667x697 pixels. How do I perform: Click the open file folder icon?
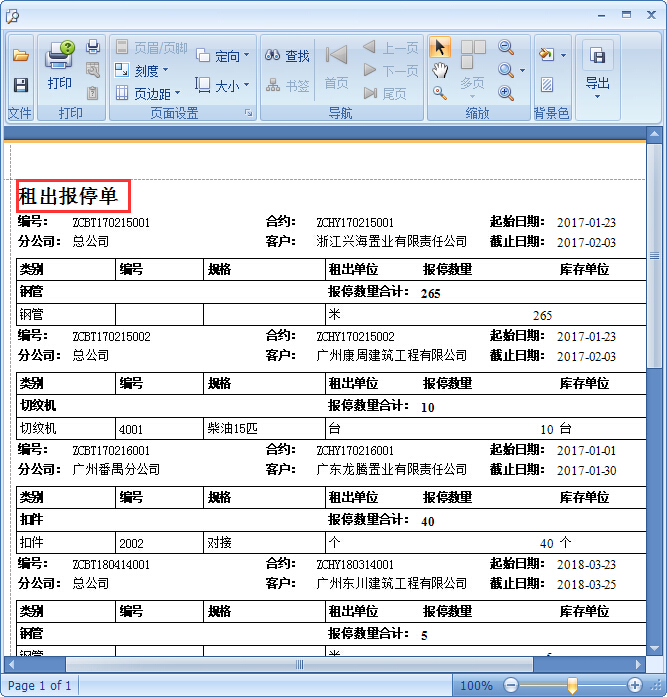pyautogui.click(x=20, y=56)
